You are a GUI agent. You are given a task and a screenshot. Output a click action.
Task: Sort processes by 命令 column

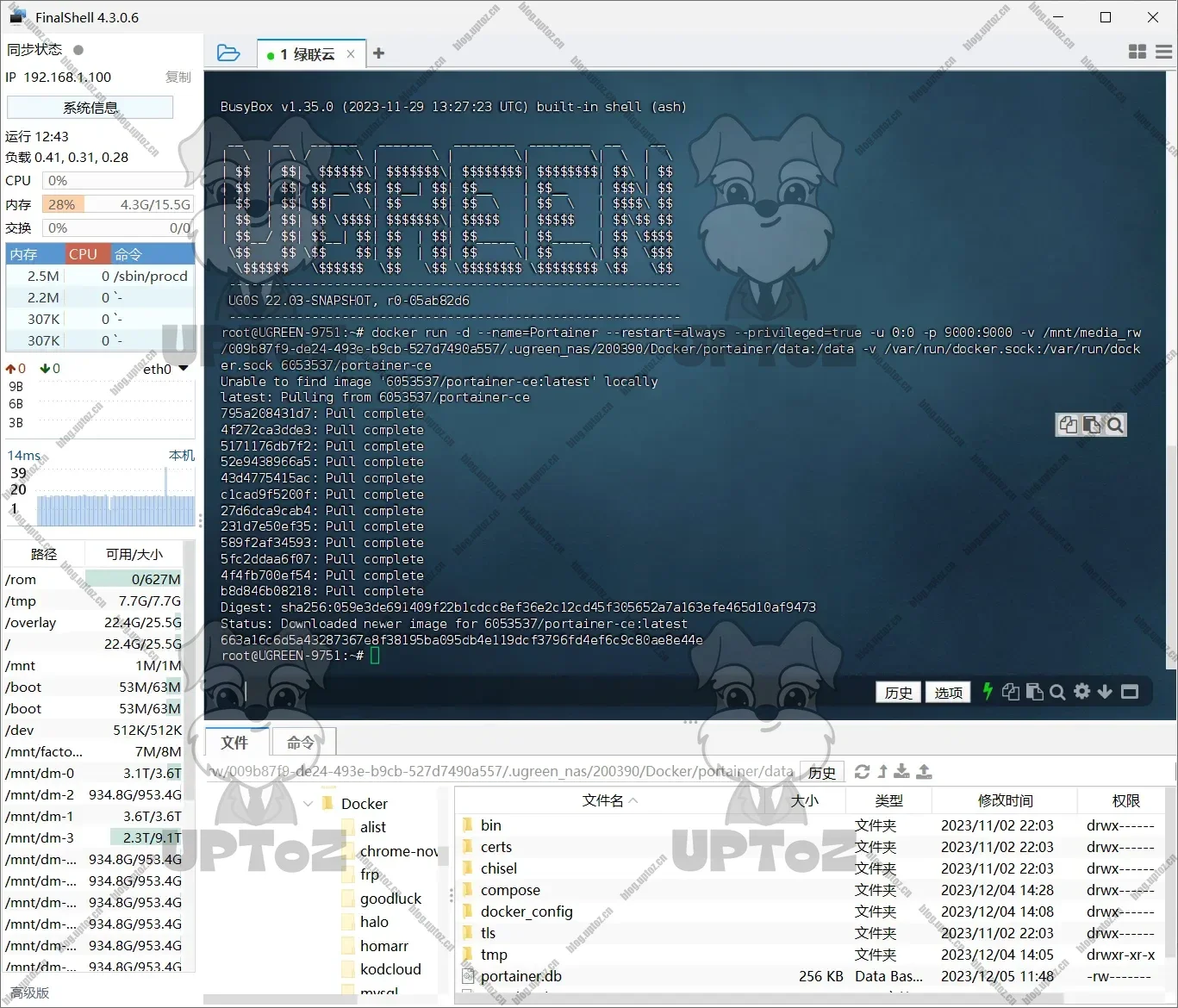pyautogui.click(x=152, y=254)
